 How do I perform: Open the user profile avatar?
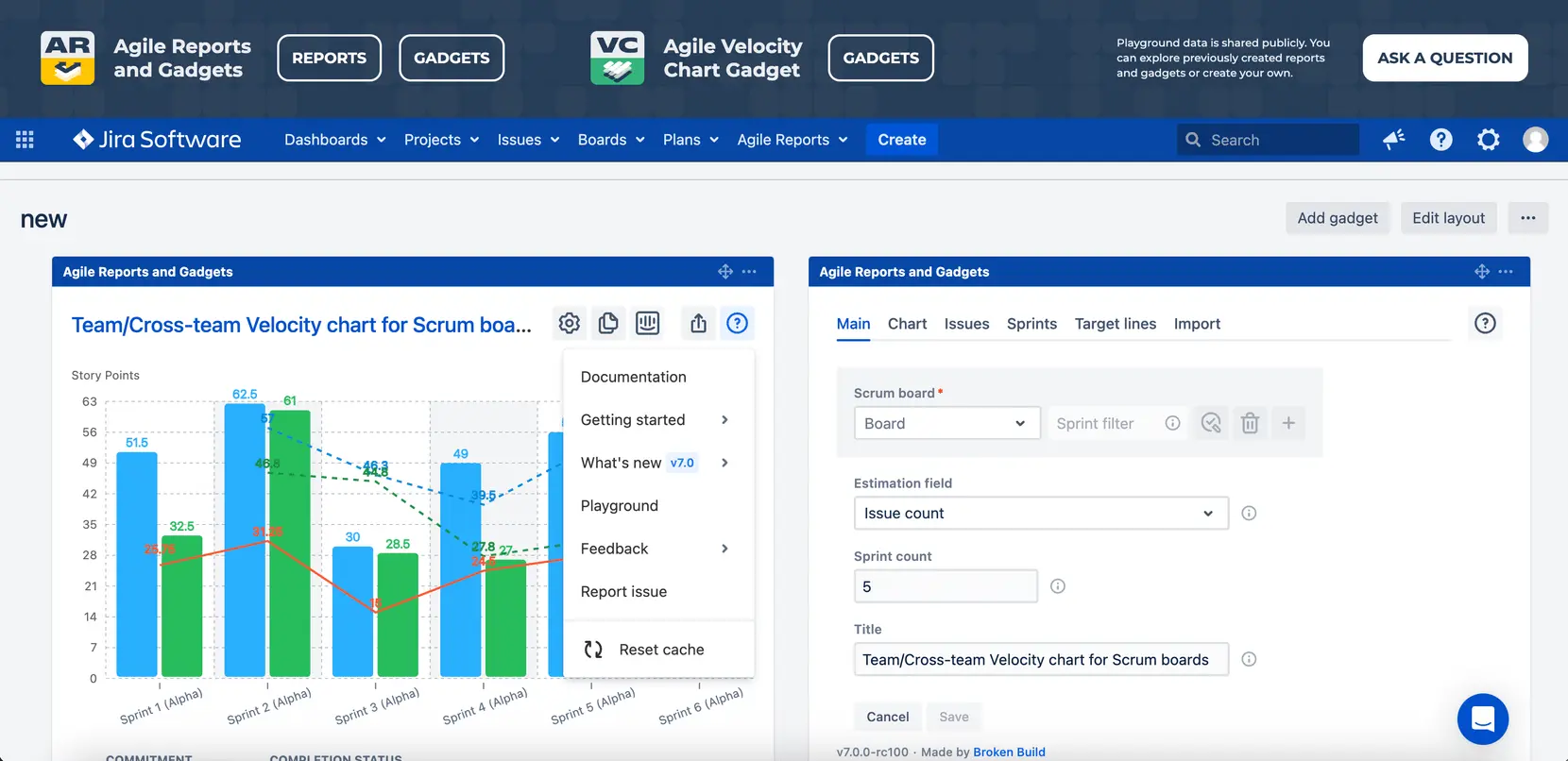click(1536, 140)
